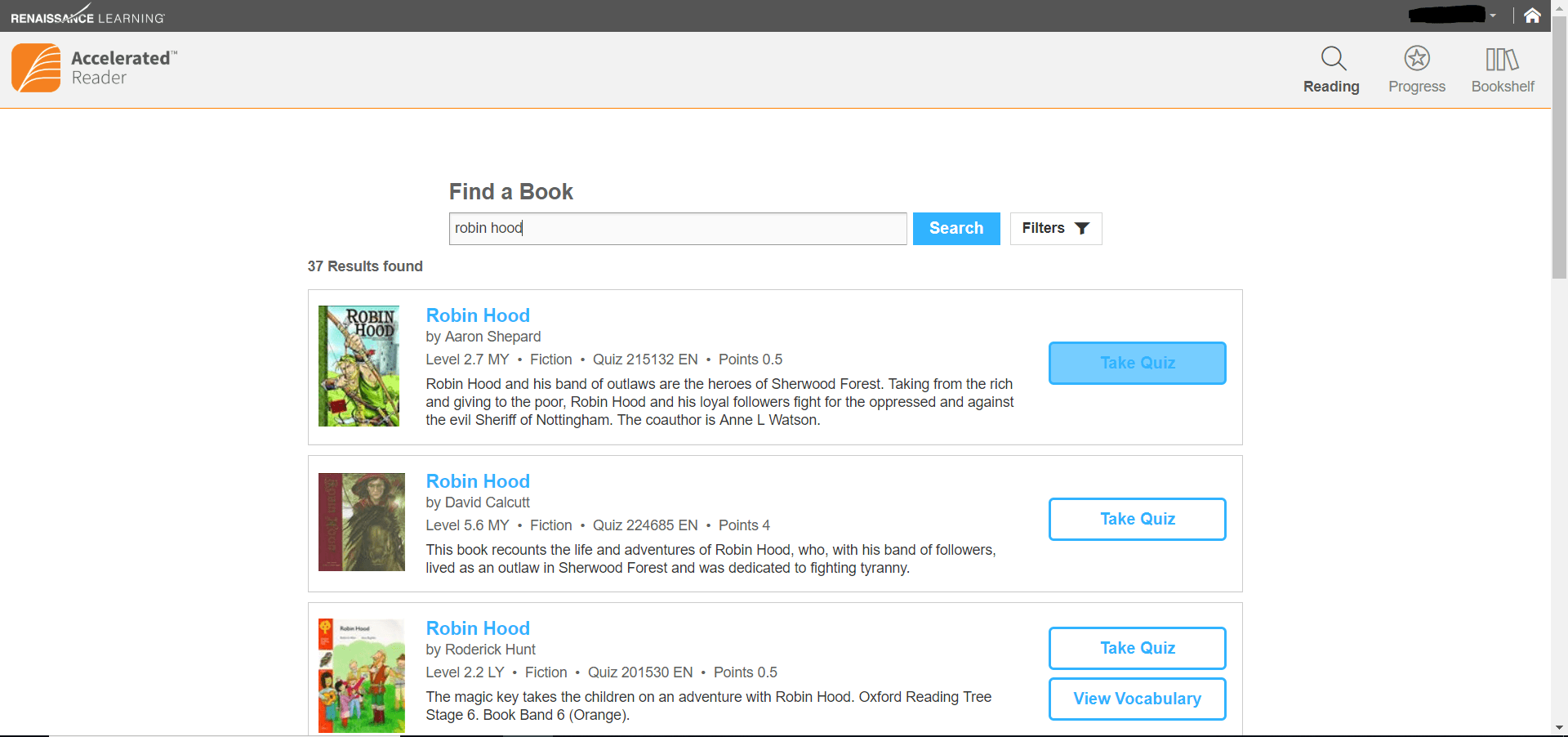This screenshot has height=737, width=1568.
Task: Click the '37 Results found' text
Action: [365, 266]
